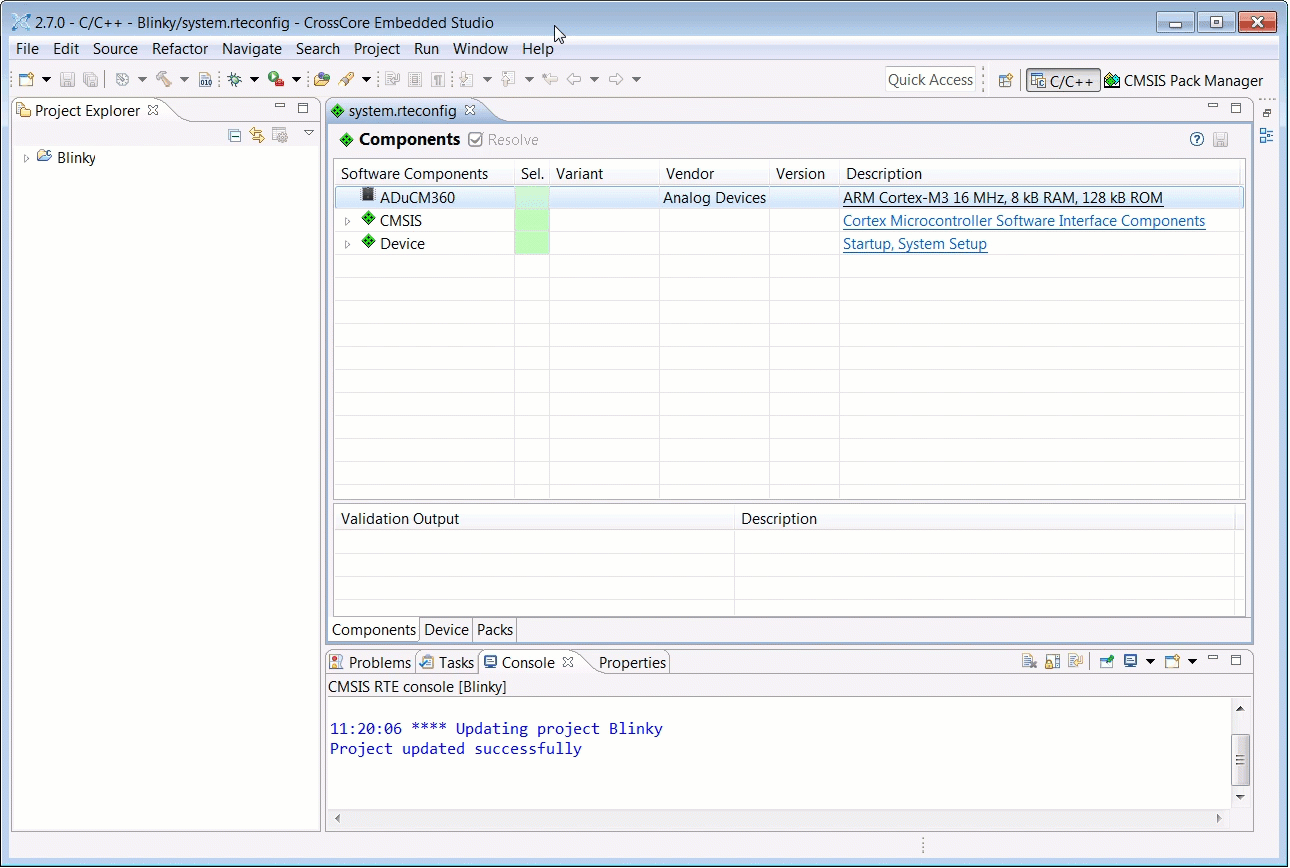Toggle the Resolve checkbox
This screenshot has width=1290, height=868.
coord(476,140)
